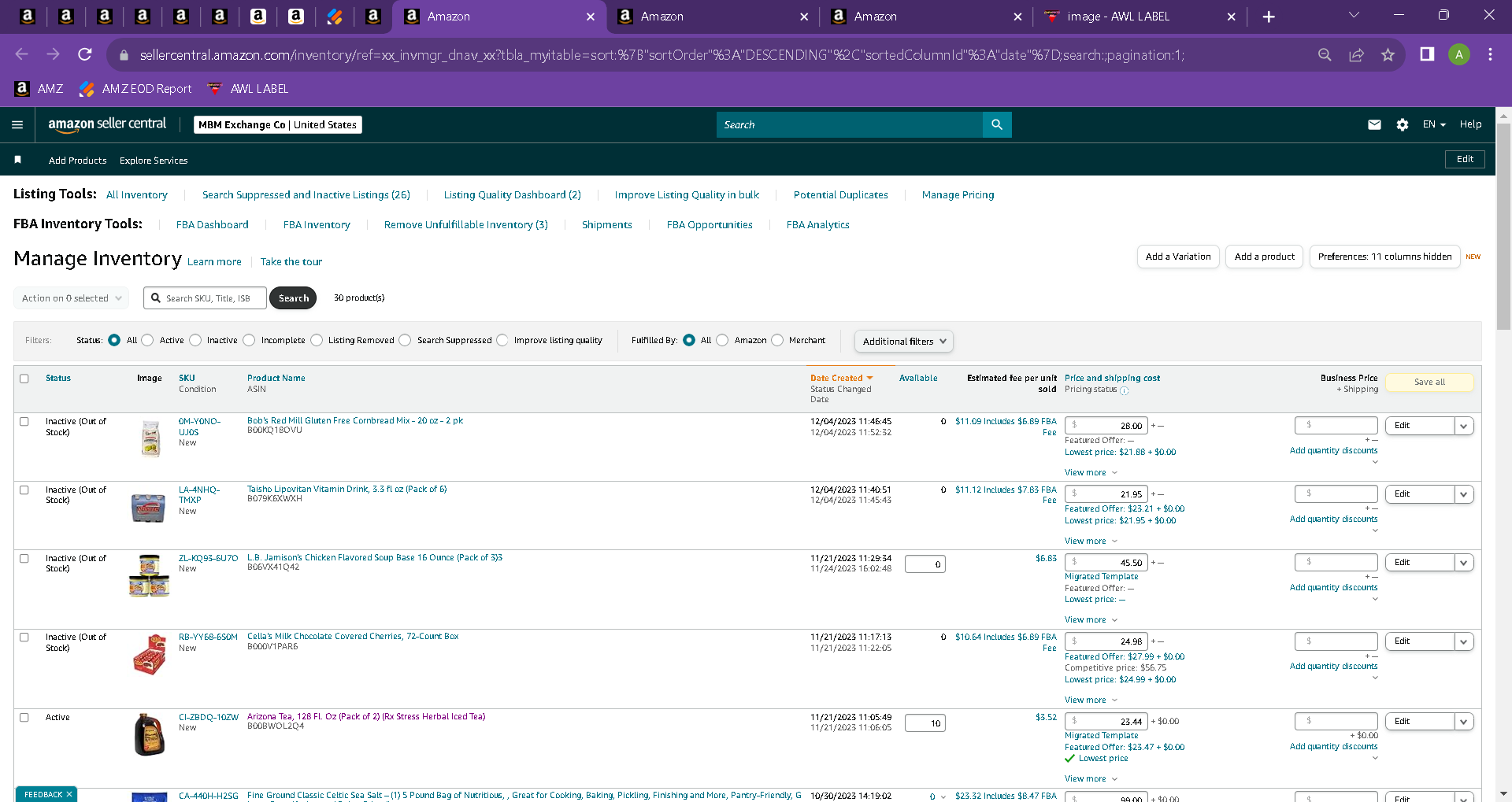Click the top search magnifier button
This screenshot has height=802, width=1512.
coord(997,124)
